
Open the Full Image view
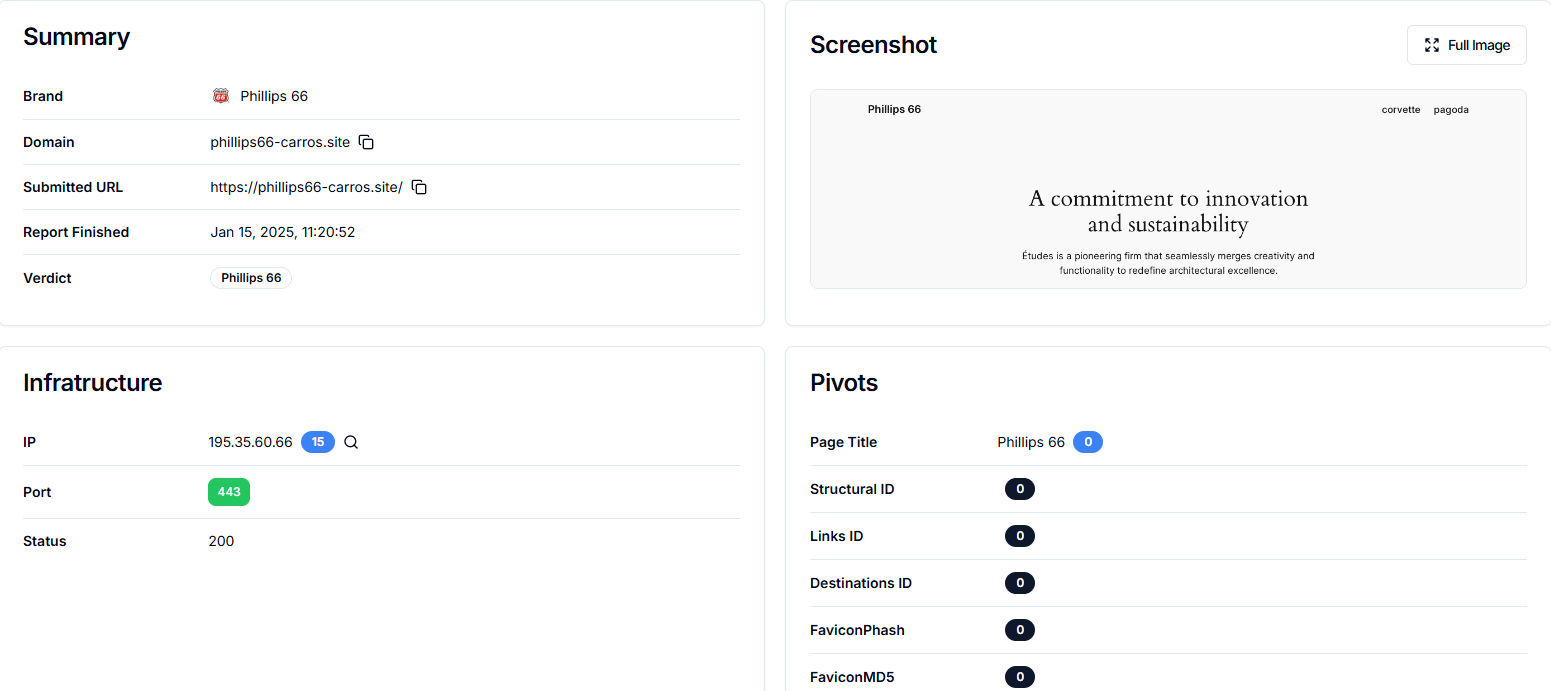(1466, 45)
